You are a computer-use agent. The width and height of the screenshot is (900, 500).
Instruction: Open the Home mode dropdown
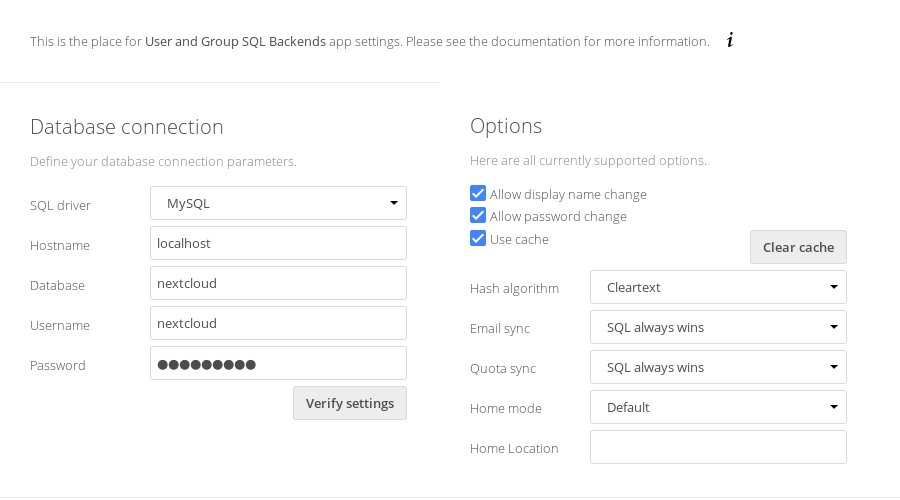coord(718,407)
